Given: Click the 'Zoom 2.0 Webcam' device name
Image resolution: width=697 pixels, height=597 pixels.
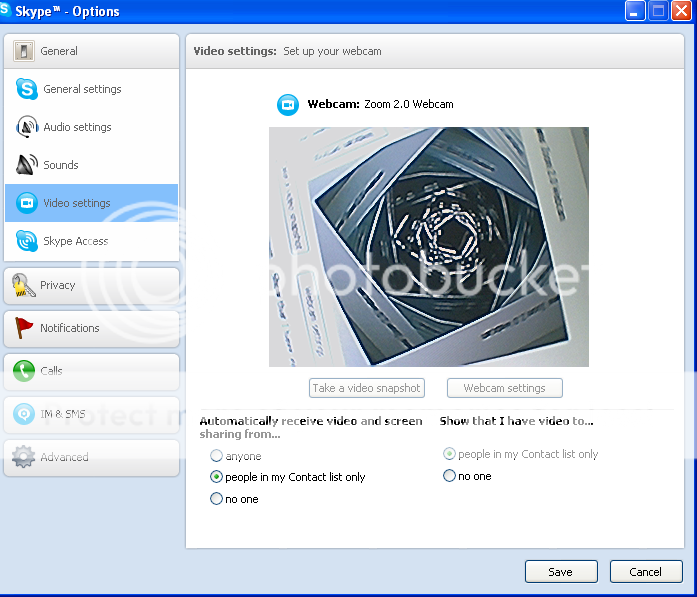Looking at the screenshot, I should (409, 104).
